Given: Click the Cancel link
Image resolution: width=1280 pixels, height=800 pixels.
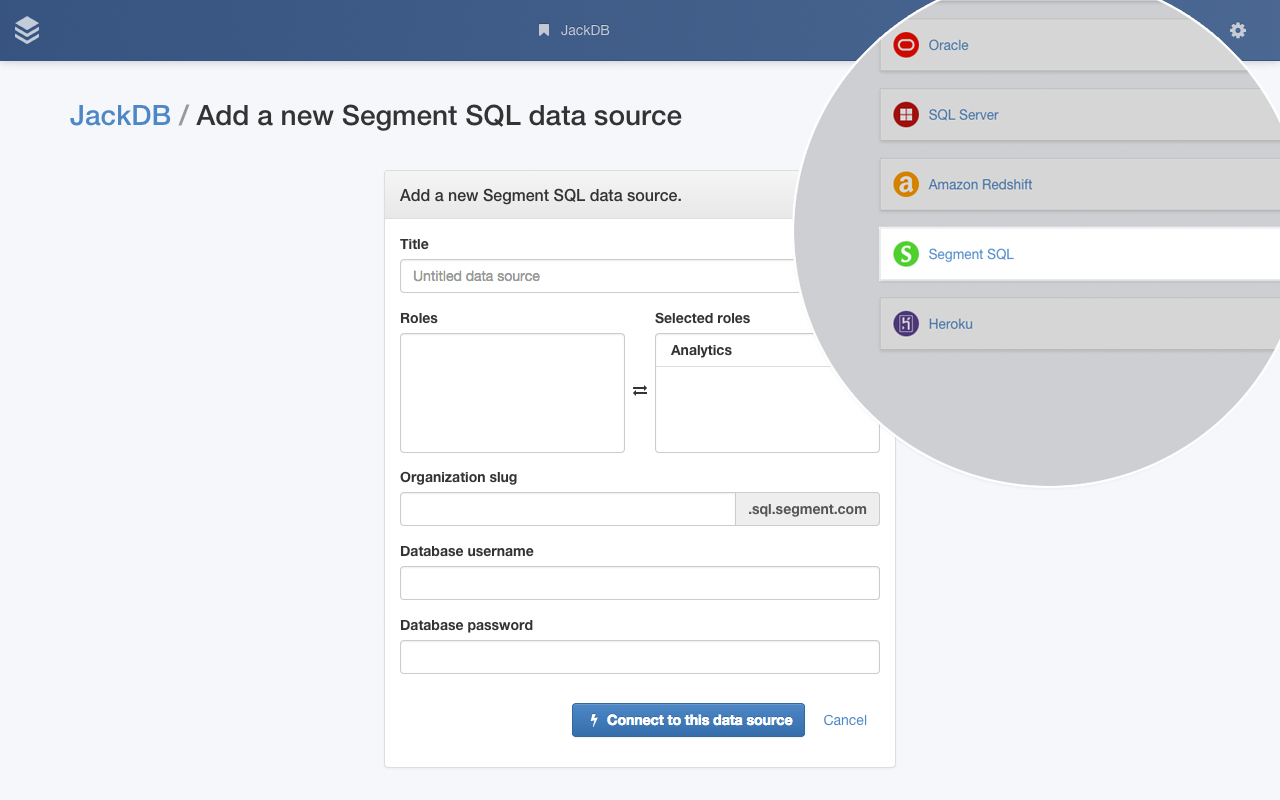Looking at the screenshot, I should coord(845,720).
